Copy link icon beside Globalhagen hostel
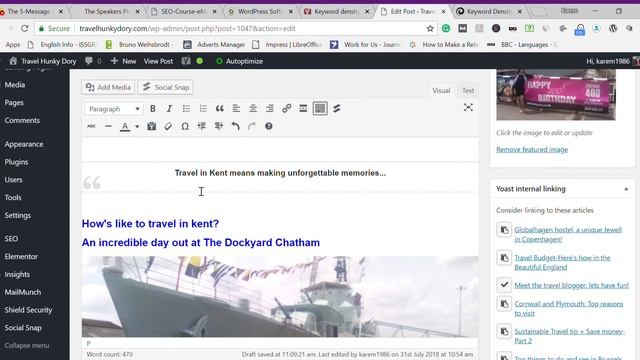The image size is (640, 360). [504, 230]
